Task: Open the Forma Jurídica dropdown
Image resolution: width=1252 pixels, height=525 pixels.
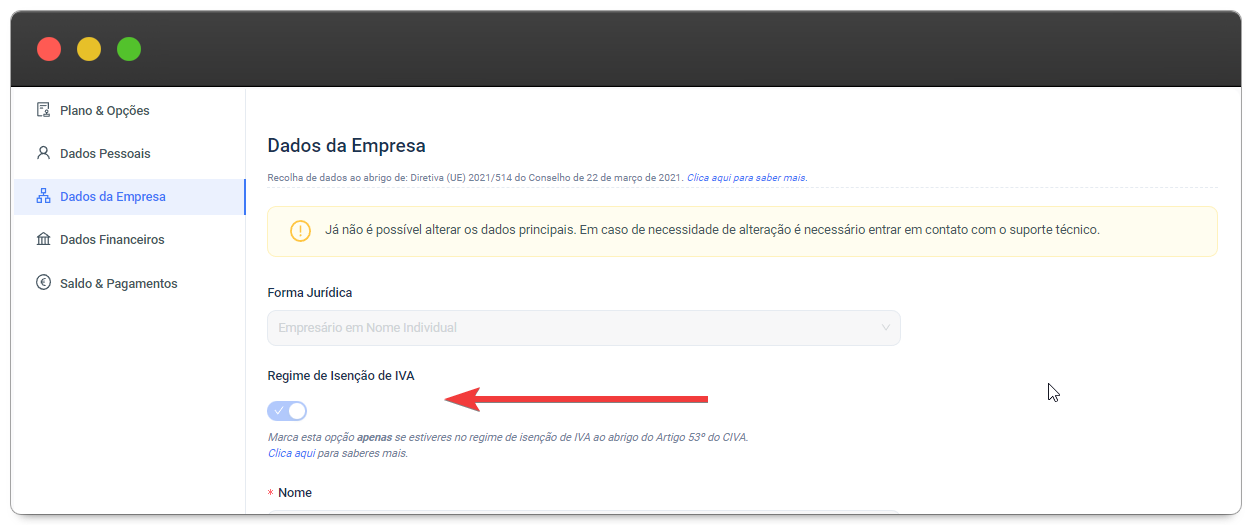Action: coord(583,328)
